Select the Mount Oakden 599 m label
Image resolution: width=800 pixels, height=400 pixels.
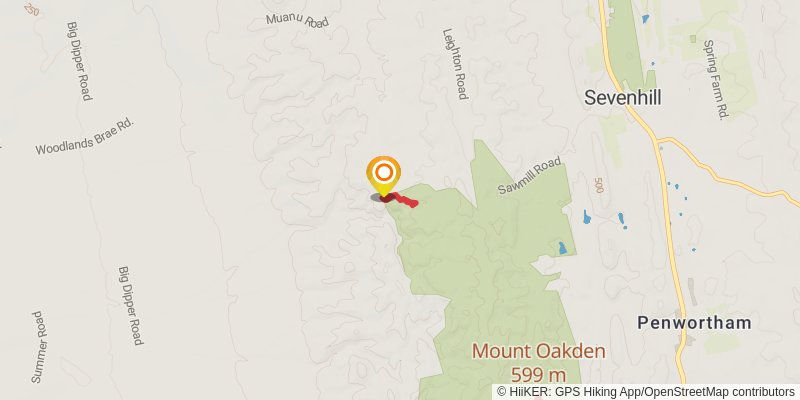pos(539,363)
